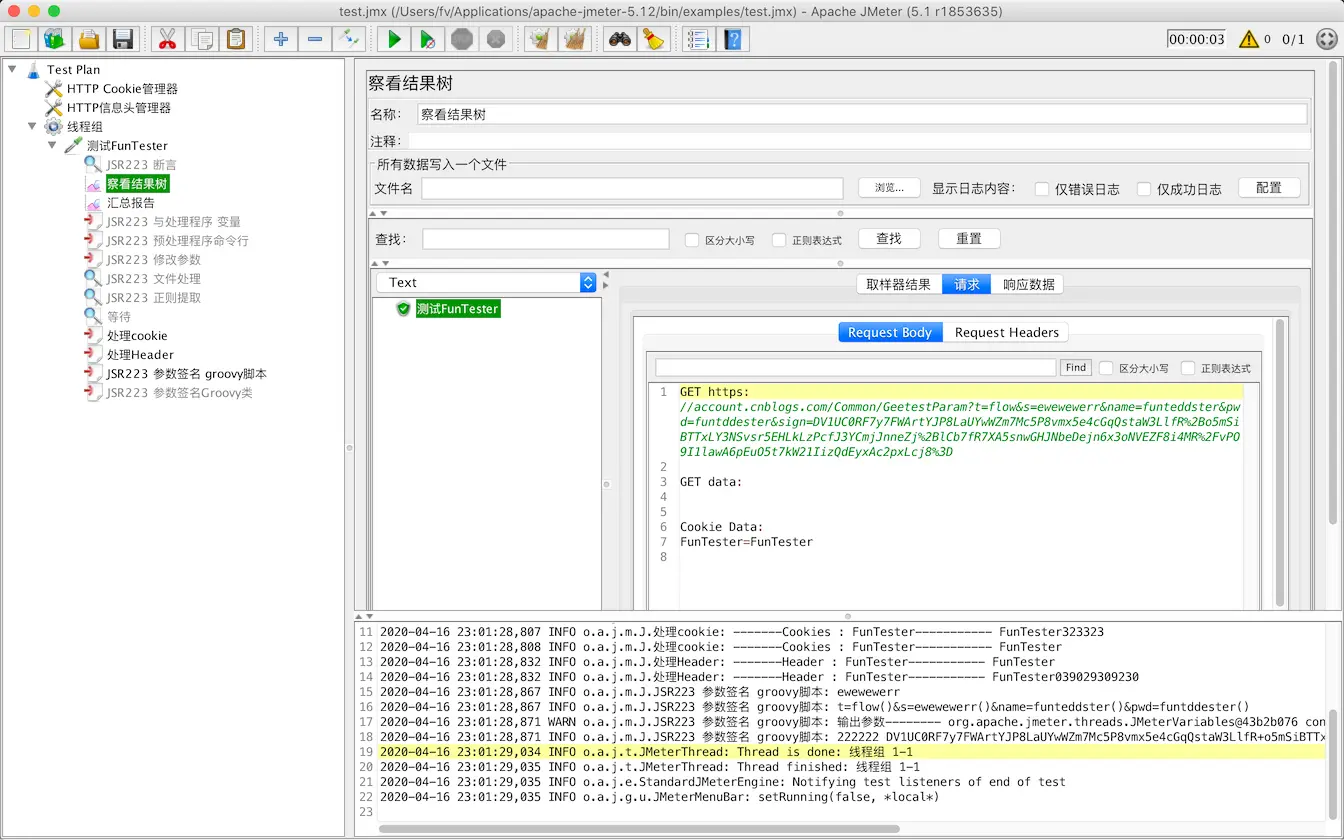Click the round icon beside 0/1
The width and height of the screenshot is (1344, 840).
click(1326, 39)
